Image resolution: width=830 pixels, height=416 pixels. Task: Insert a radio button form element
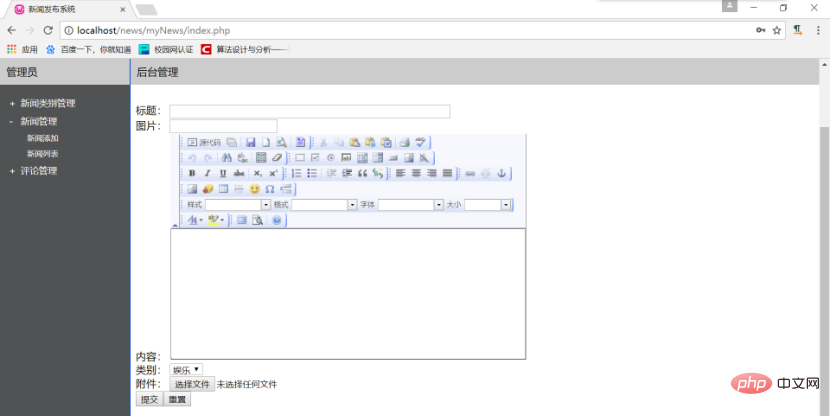click(331, 158)
